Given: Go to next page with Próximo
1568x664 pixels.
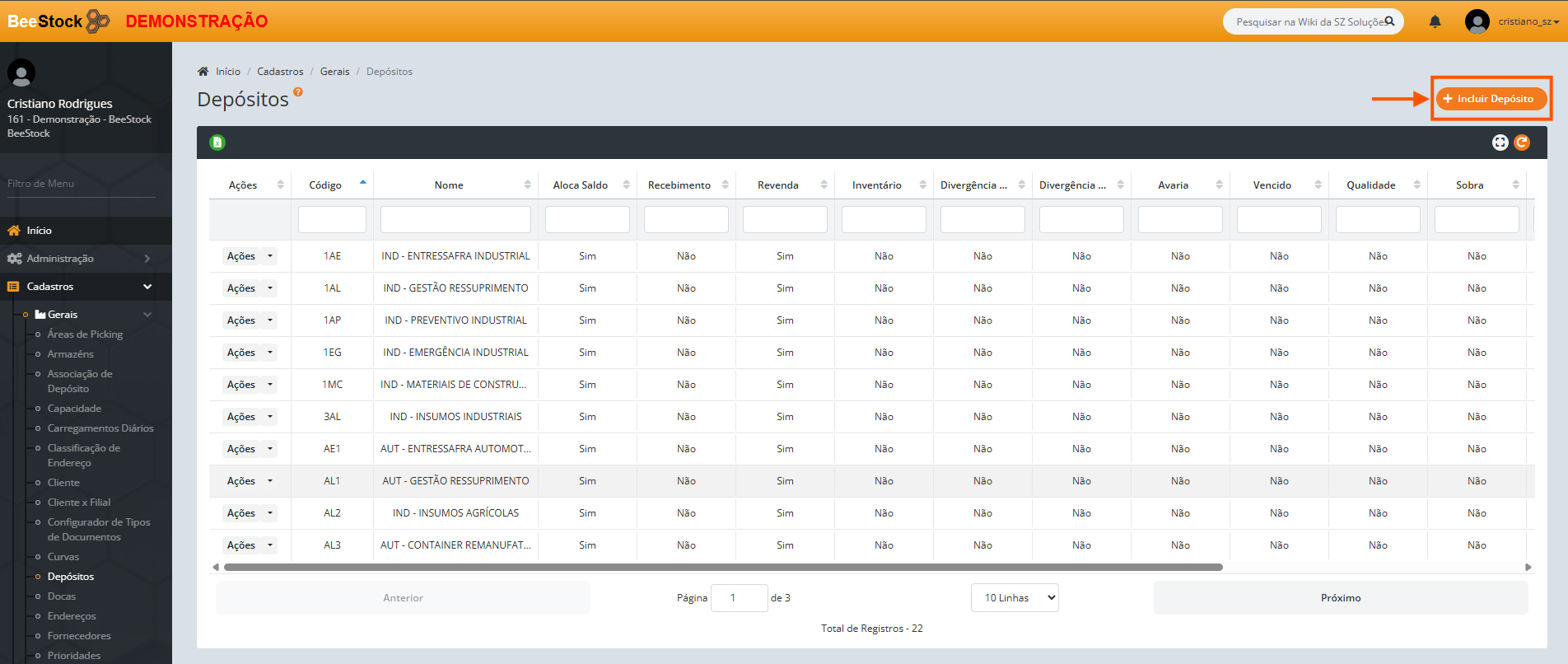Looking at the screenshot, I should tap(1340, 598).
